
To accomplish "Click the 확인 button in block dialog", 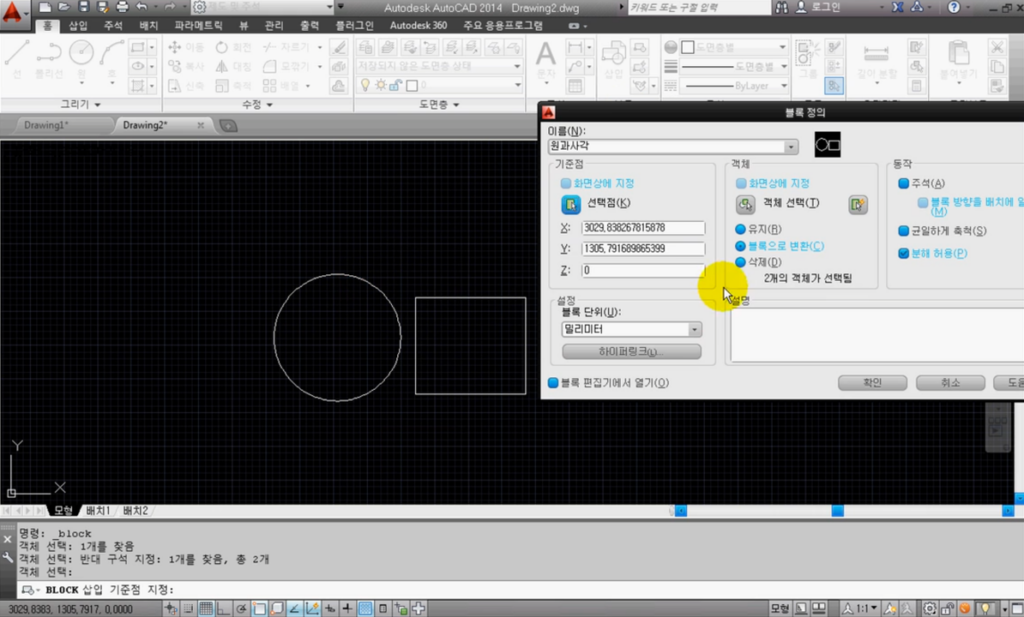I will [872, 383].
